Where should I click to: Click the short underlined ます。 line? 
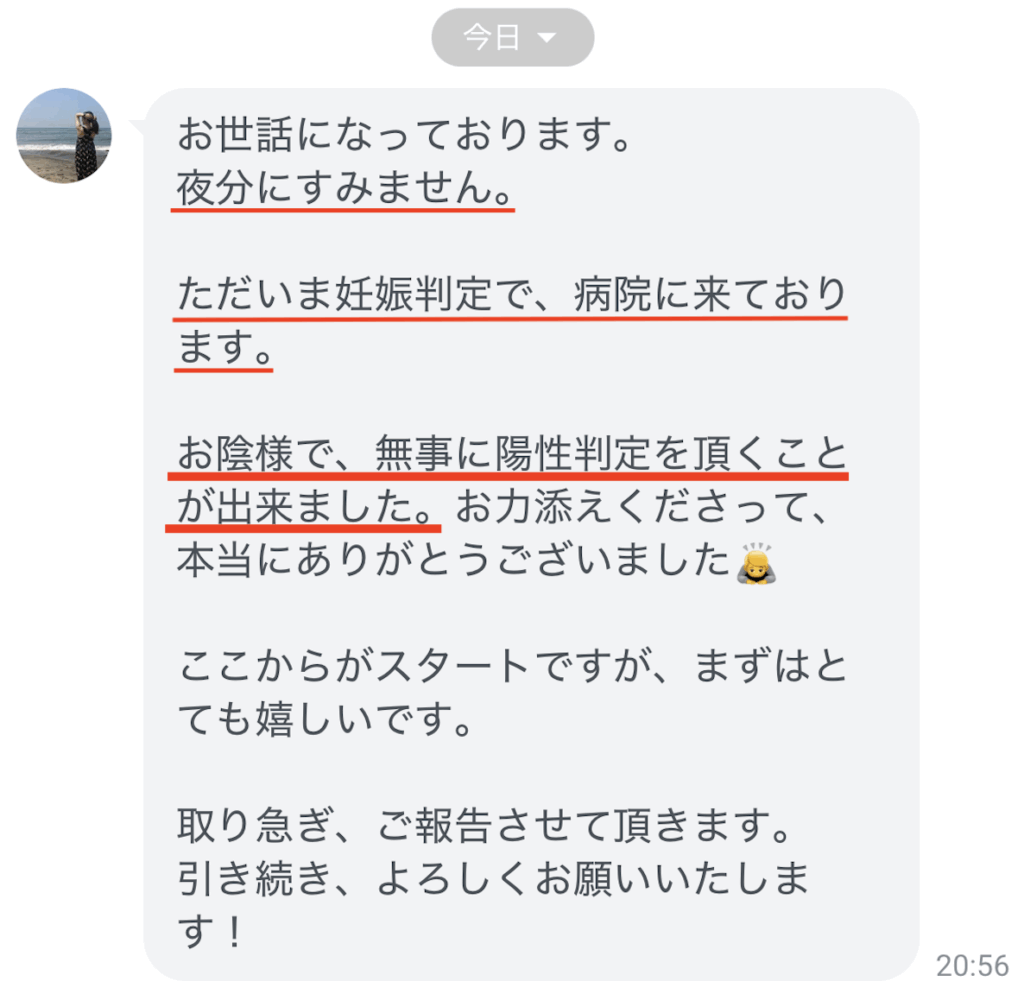(x=225, y=347)
